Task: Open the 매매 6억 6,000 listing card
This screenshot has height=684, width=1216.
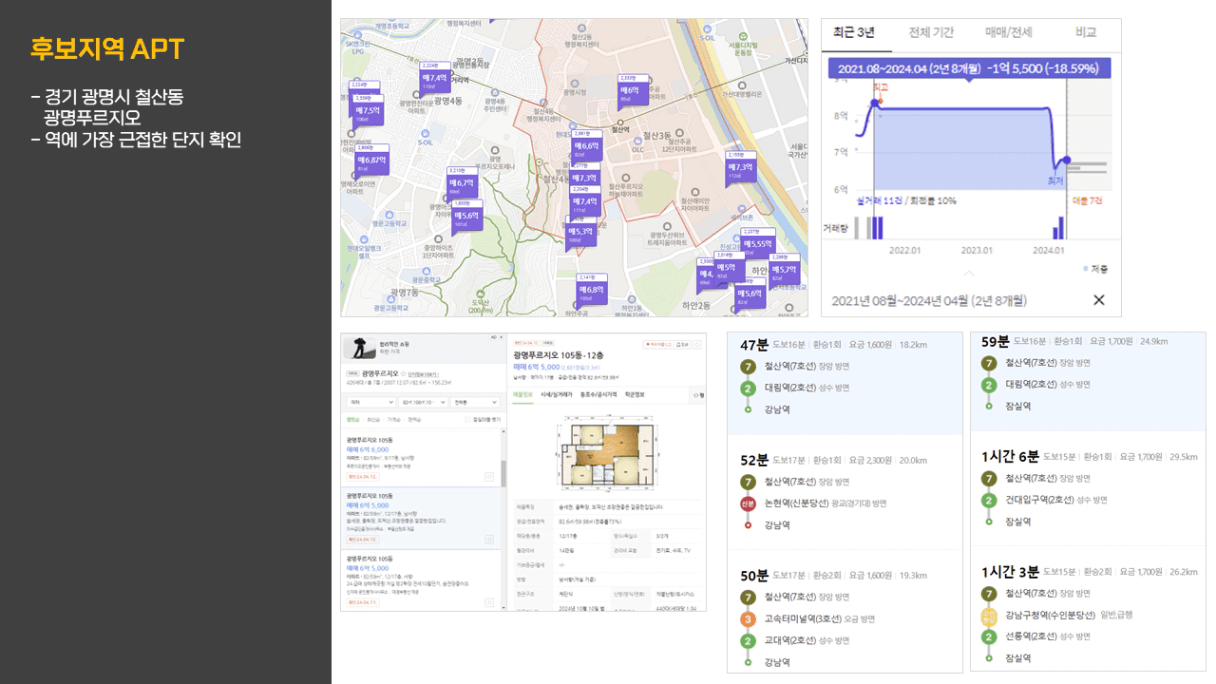Action: [x=420, y=458]
